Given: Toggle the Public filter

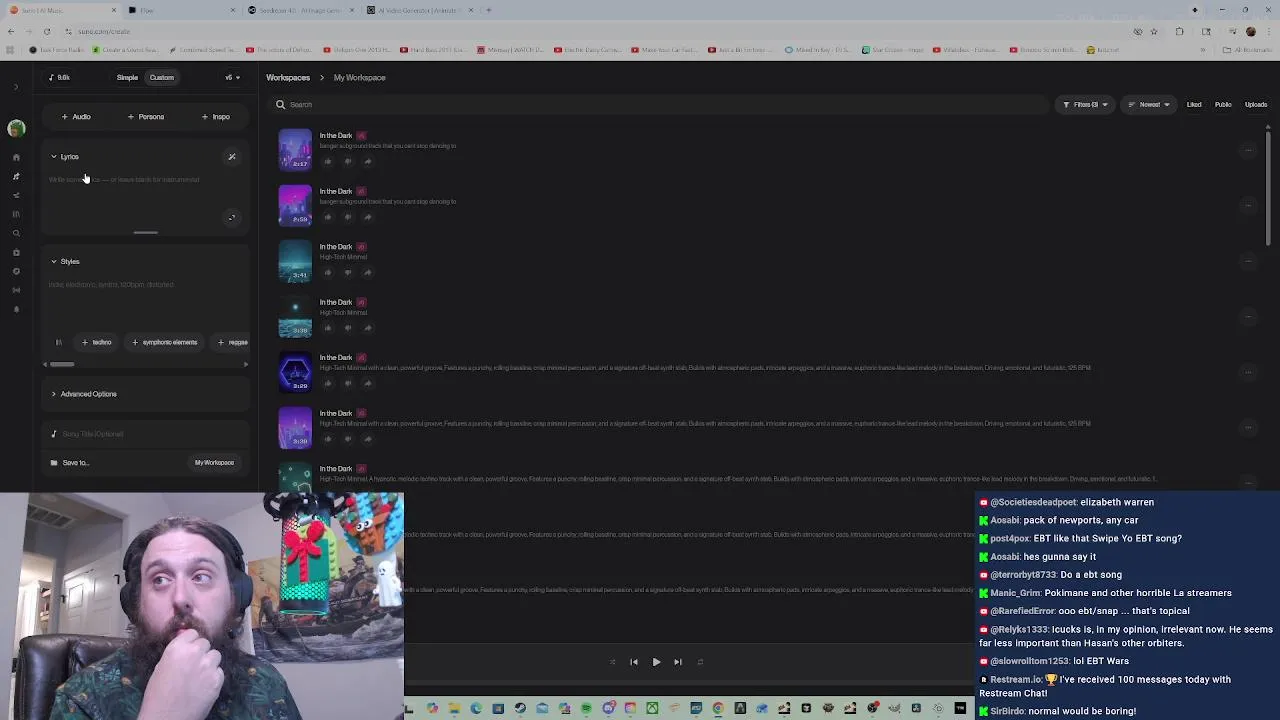Looking at the screenshot, I should (x=1223, y=104).
